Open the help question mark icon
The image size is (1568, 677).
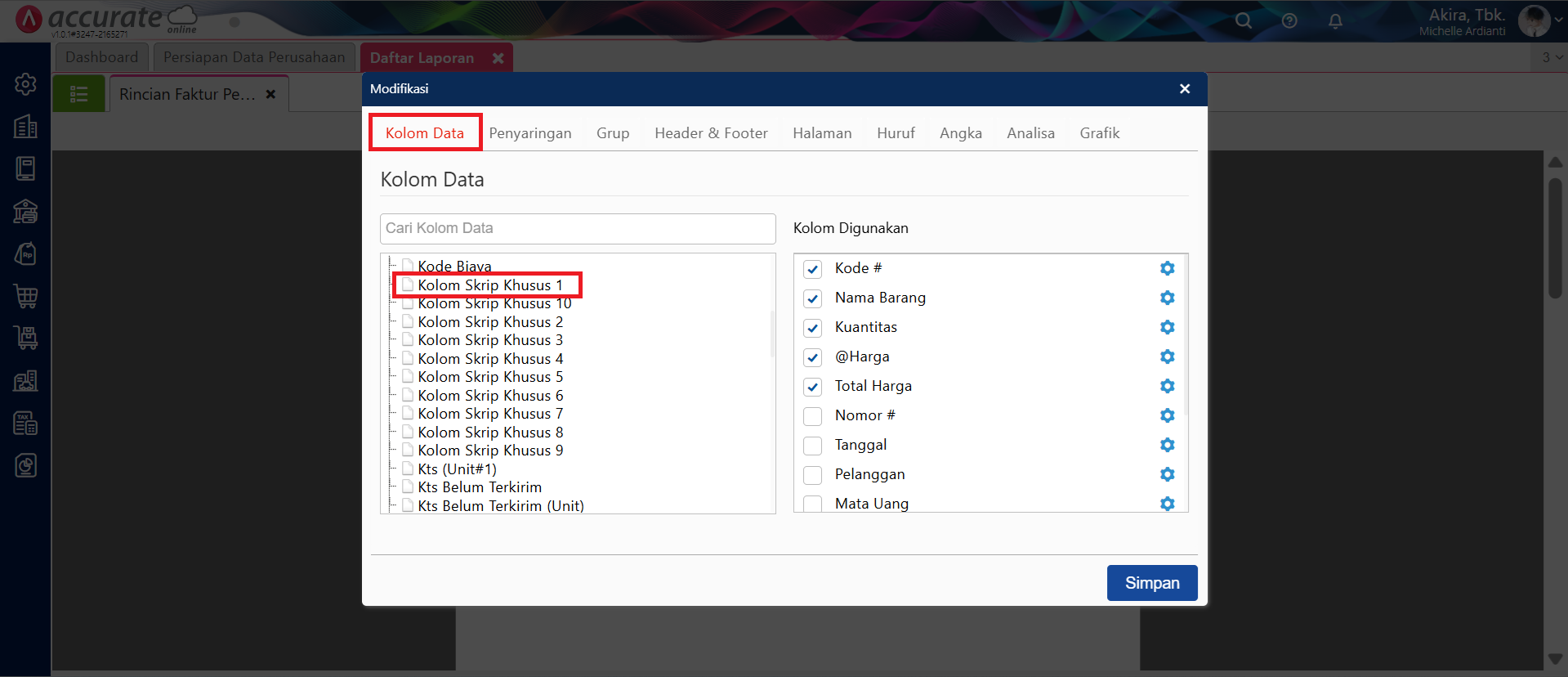(x=1289, y=21)
